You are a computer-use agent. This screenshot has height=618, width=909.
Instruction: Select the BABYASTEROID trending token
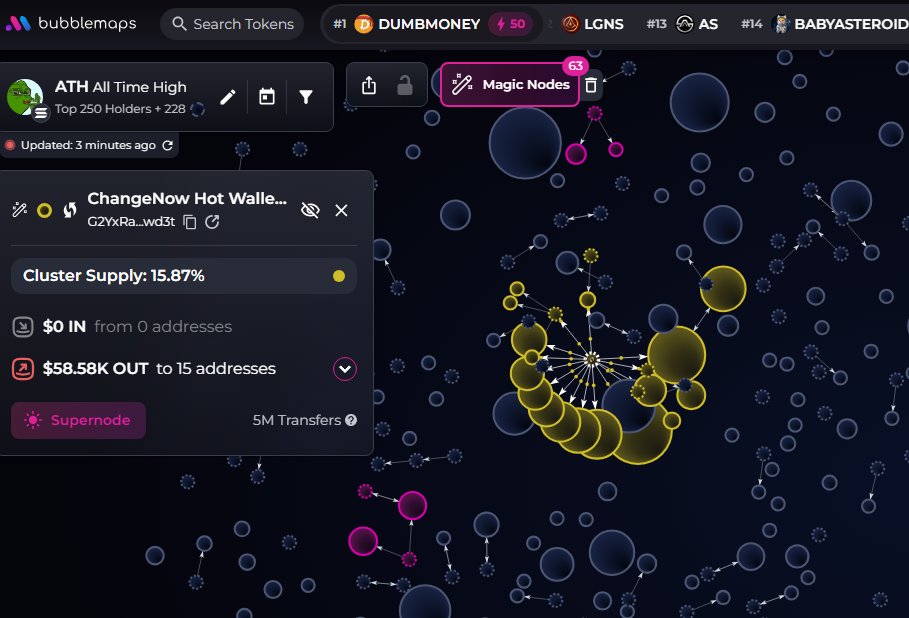(840, 24)
